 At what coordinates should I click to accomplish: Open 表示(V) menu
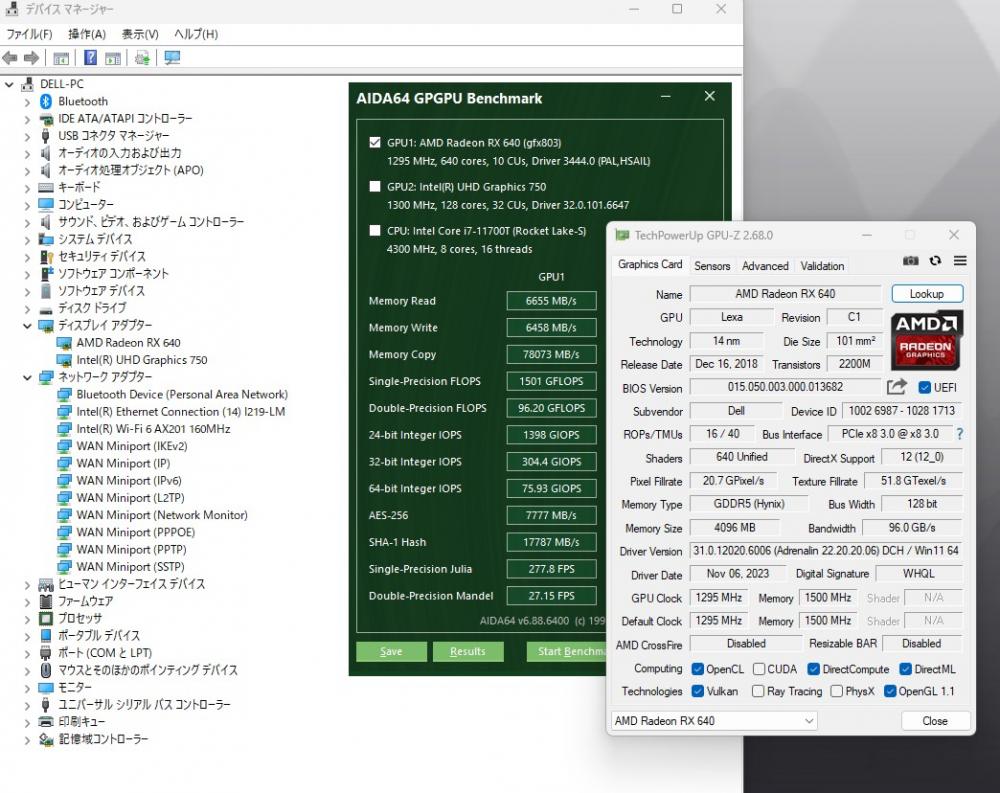140,34
